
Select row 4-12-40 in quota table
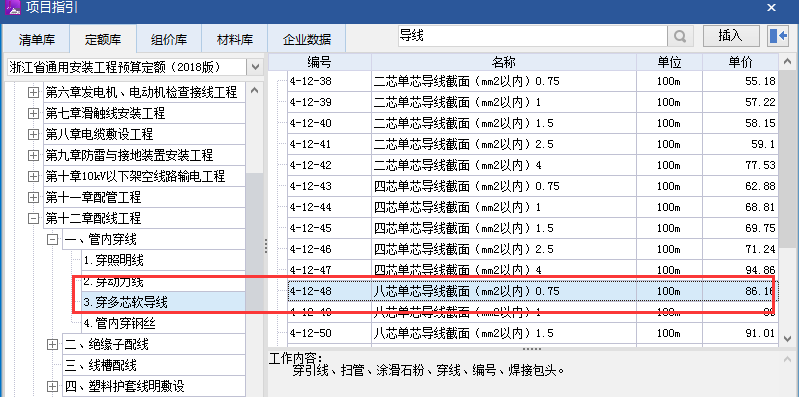click(x=533, y=123)
